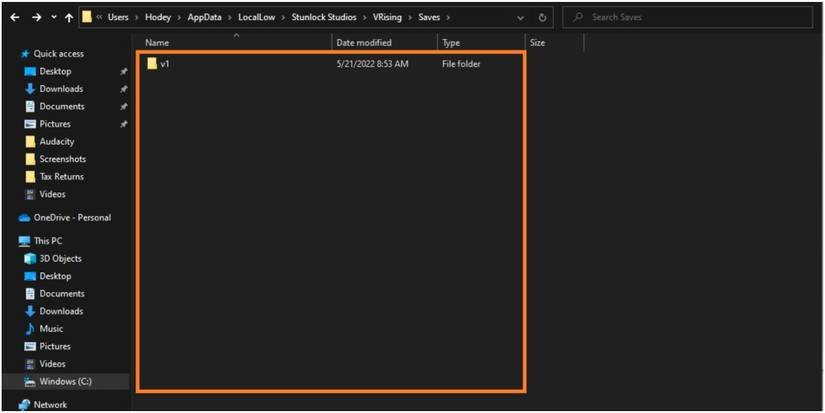Screen dimensions: 825x413
Task: Open the Audacity folder
Action: 57,142
